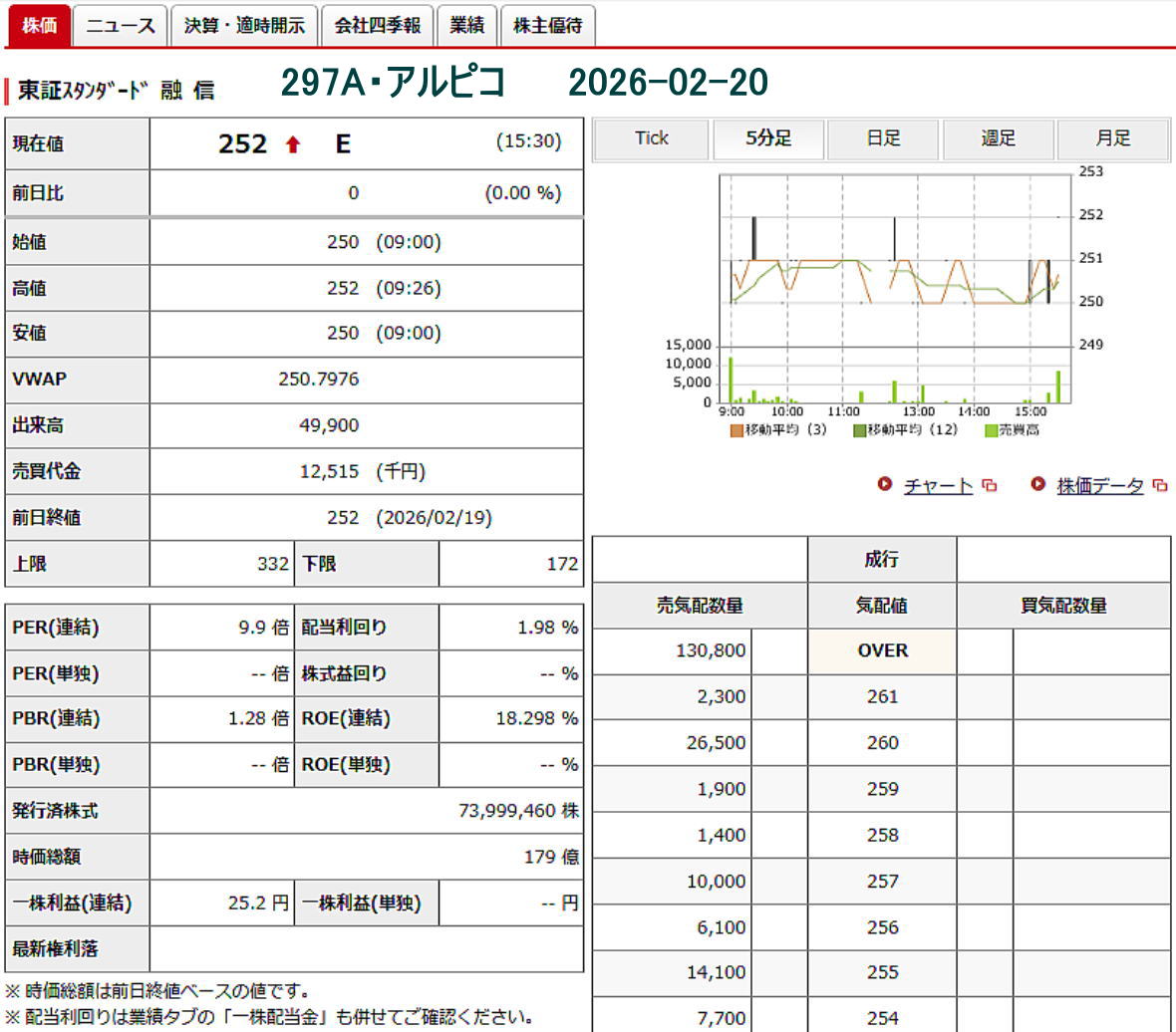Open the 会社四季報 tab

tap(377, 26)
